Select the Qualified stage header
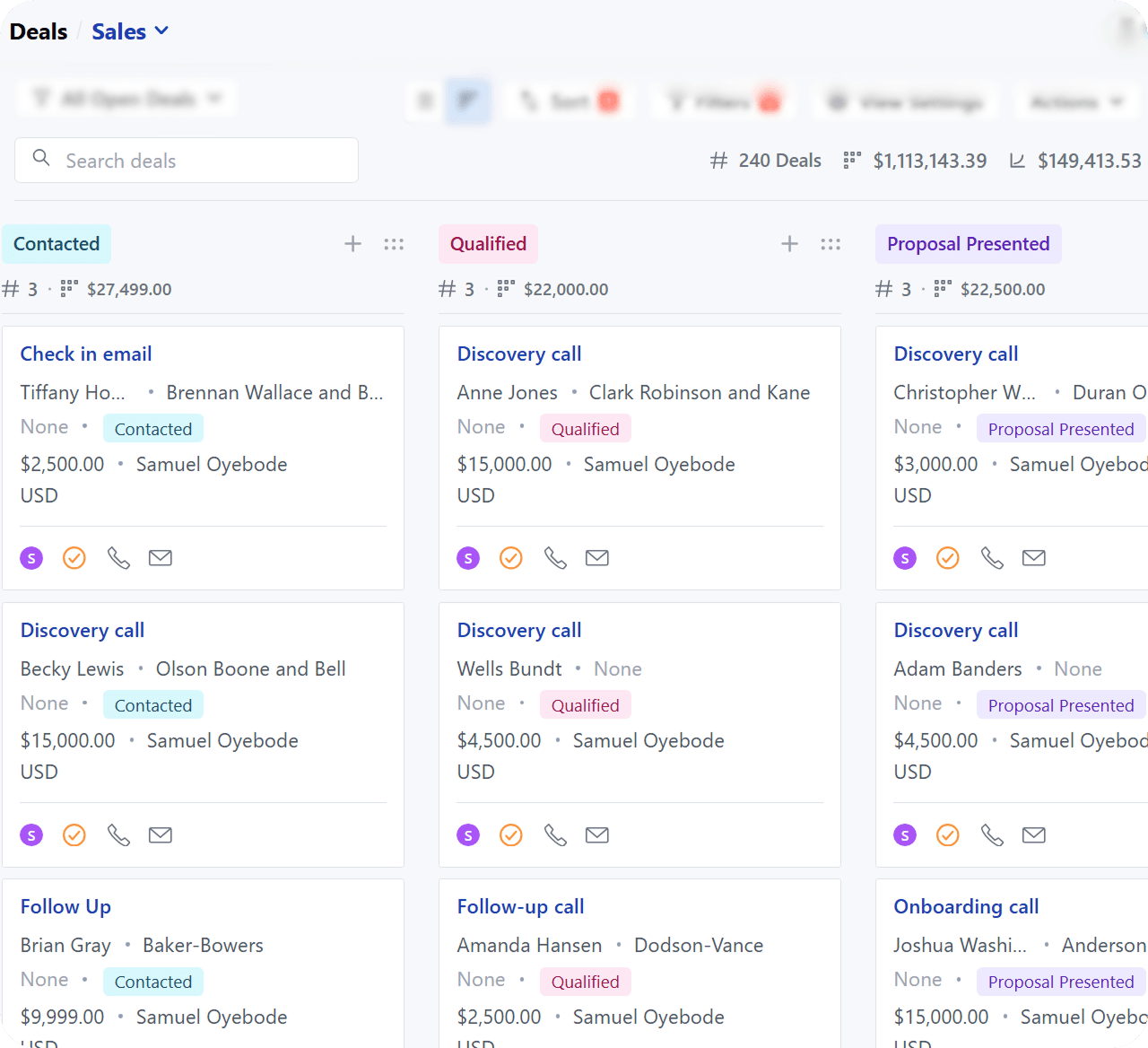The height and width of the screenshot is (1048, 1148). (x=489, y=244)
